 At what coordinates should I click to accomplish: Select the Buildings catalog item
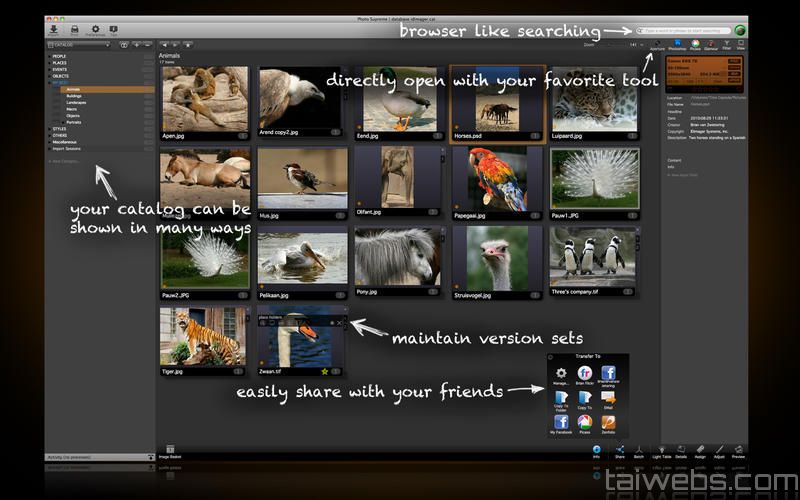(75, 96)
